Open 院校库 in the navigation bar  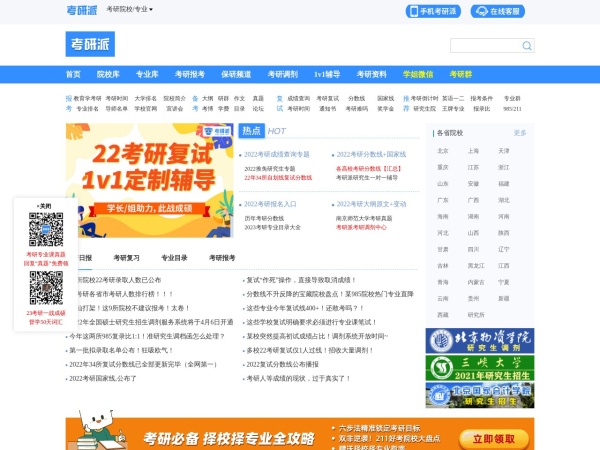coord(108,74)
